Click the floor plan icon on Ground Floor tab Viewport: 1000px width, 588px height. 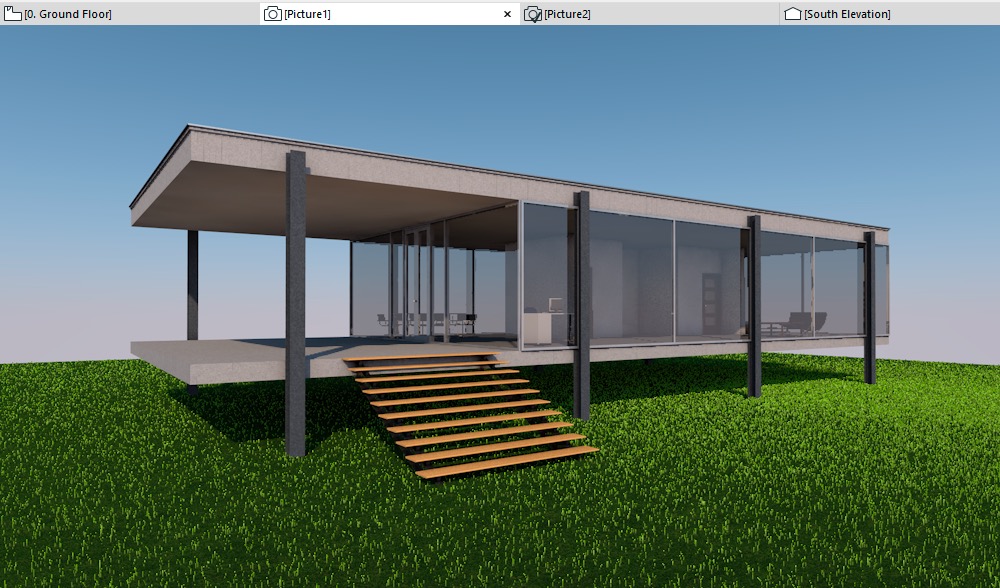coord(13,13)
